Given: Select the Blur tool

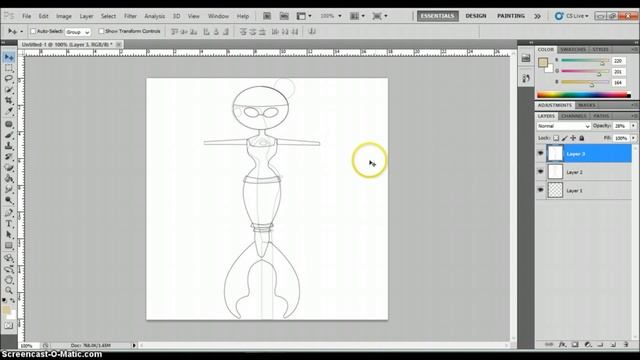Looking at the screenshot, I should 9,189.
